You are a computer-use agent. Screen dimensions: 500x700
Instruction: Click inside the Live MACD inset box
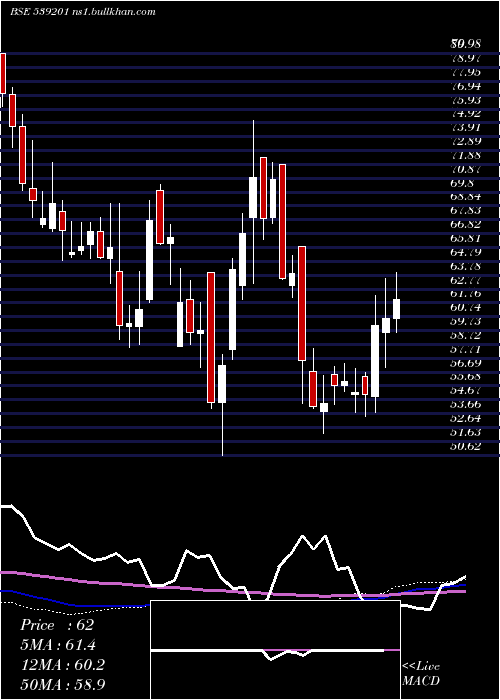(275, 650)
